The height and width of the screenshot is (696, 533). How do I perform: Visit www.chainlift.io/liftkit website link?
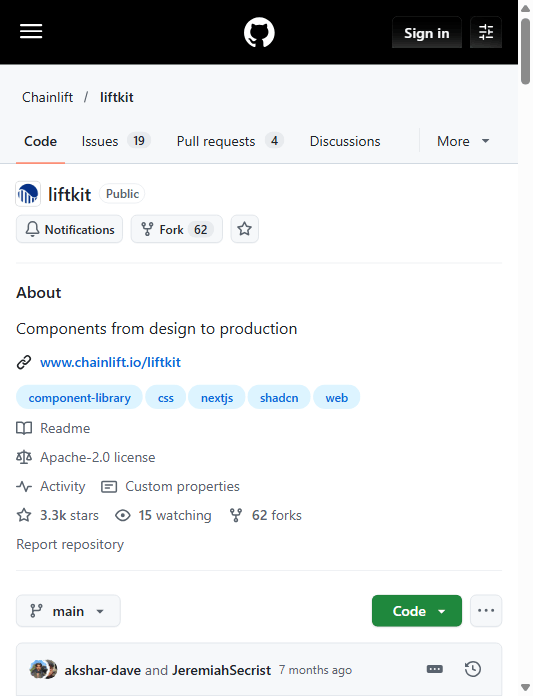(x=110, y=362)
